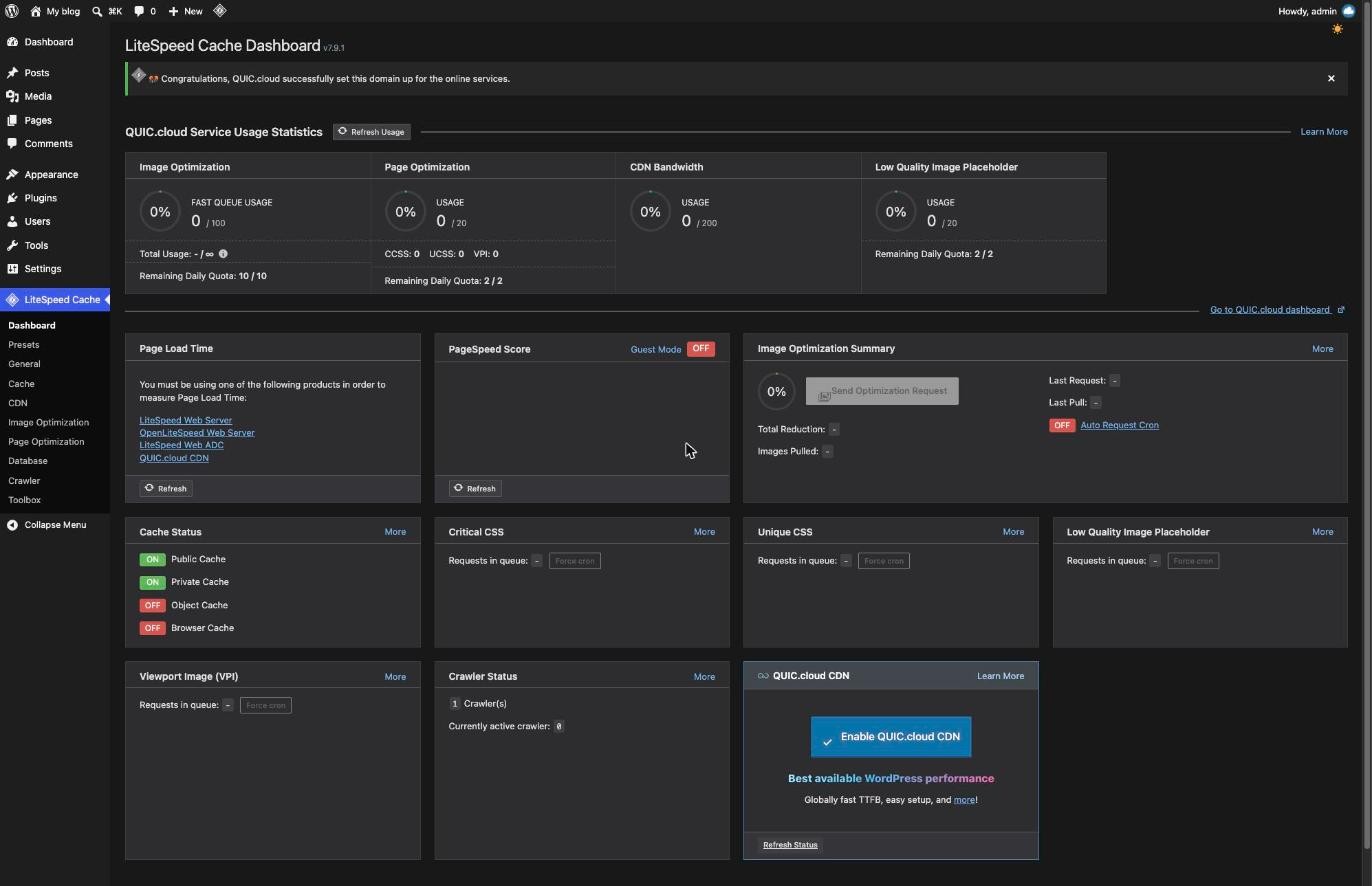Viewport: 1372px width, 886px height.
Task: Click the Dashboard gauge icon in sidebar
Action: click(x=12, y=42)
